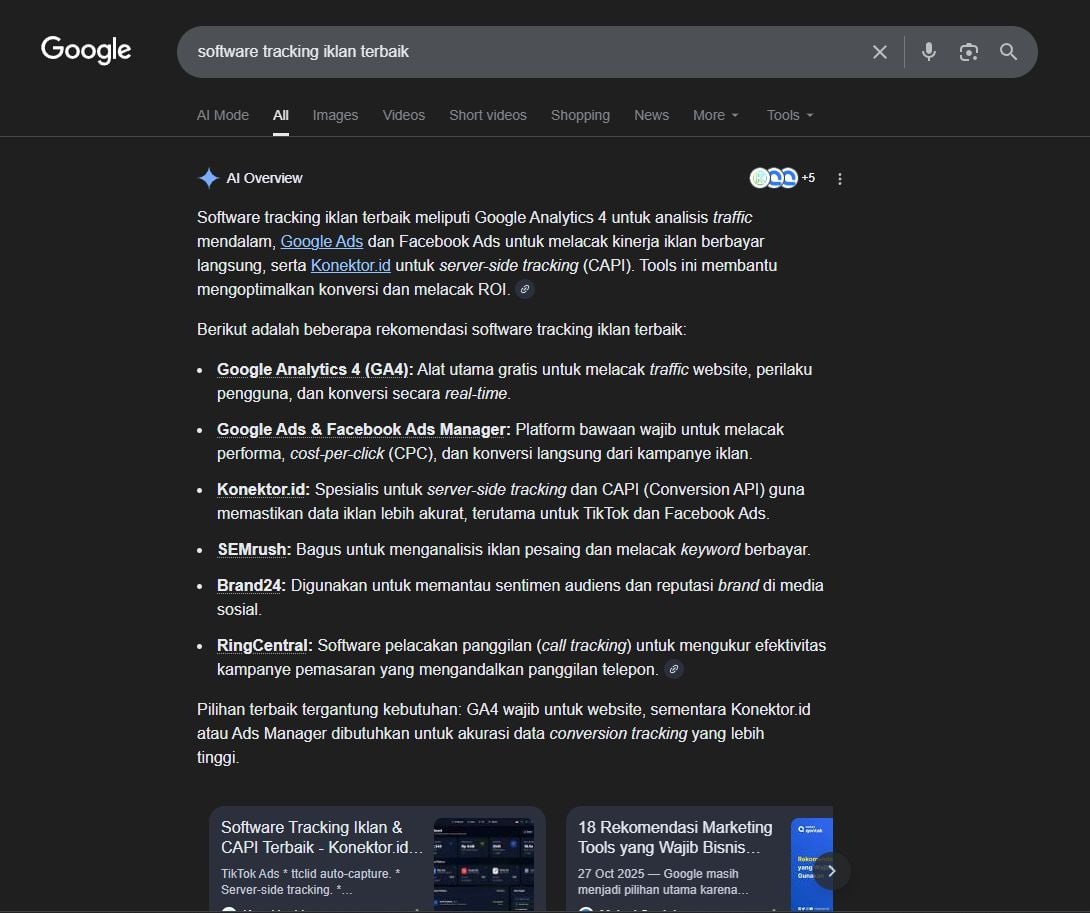Image resolution: width=1090 pixels, height=913 pixels.
Task: Advance the results carousel with the right chevron
Action: (830, 870)
